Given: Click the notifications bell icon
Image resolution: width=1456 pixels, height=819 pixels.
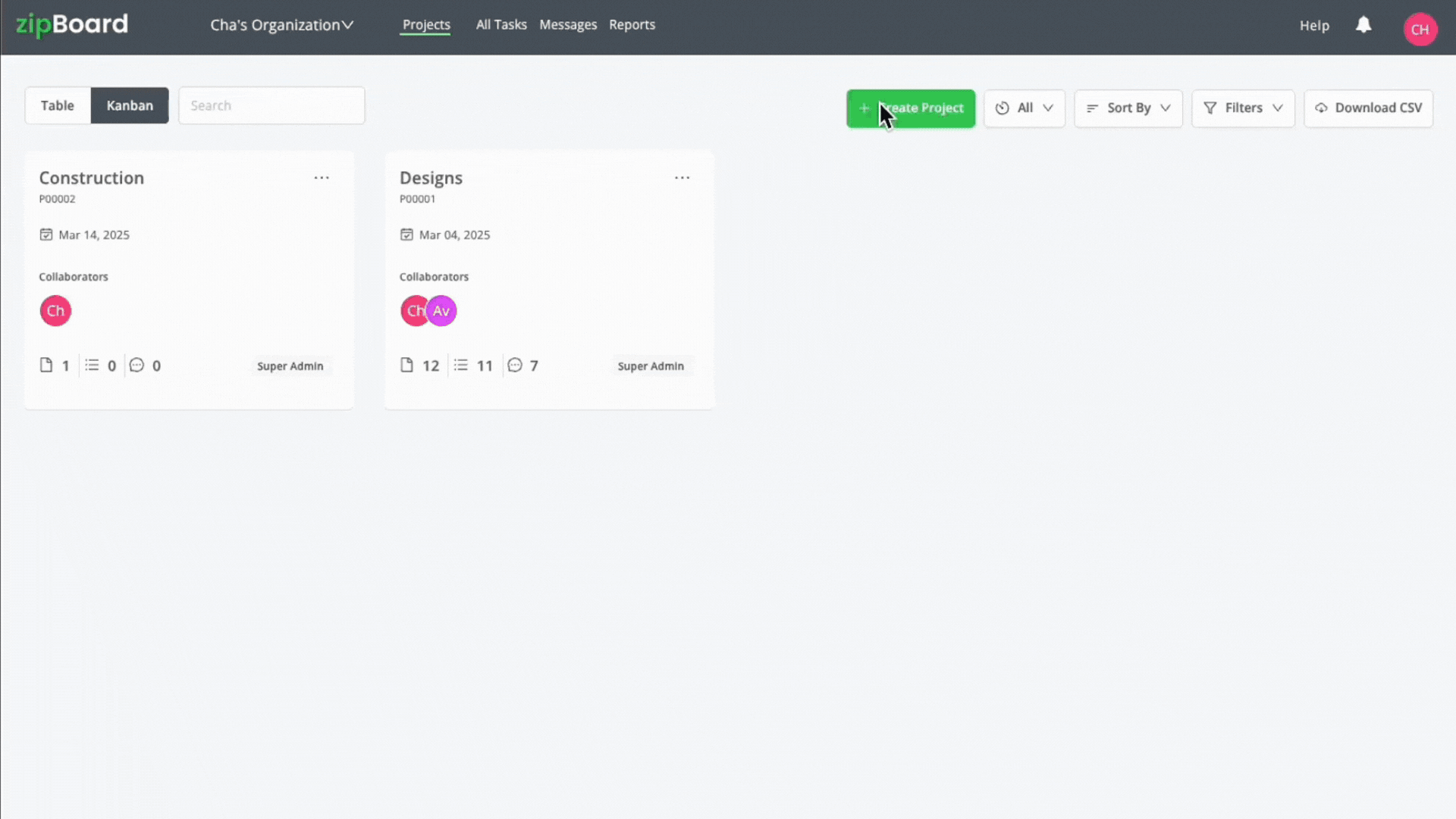Looking at the screenshot, I should tap(1365, 25).
